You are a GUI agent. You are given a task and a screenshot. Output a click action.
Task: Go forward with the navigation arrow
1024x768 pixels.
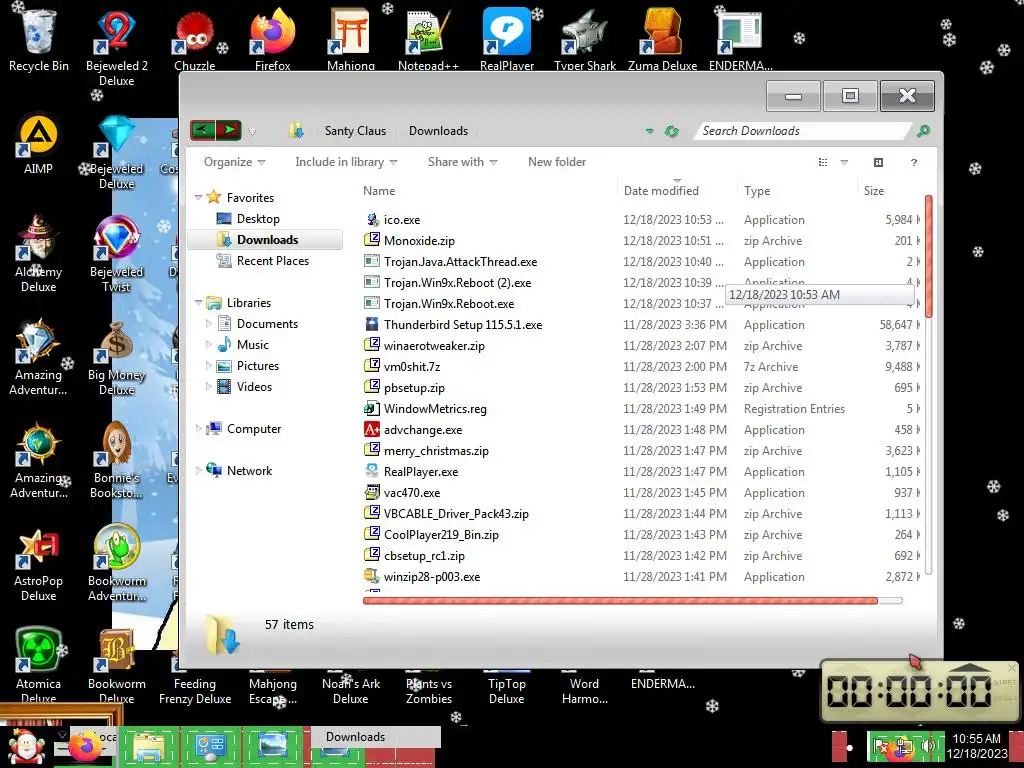pyautogui.click(x=229, y=130)
